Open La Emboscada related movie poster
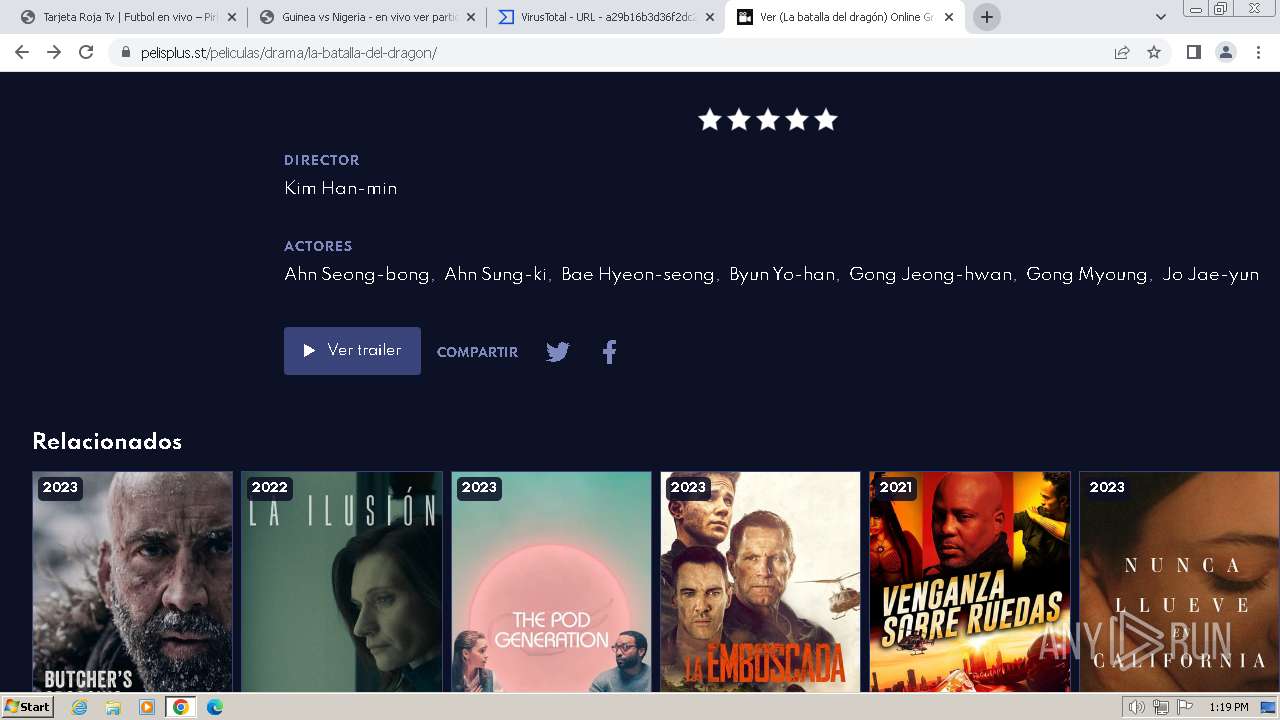Viewport: 1280px width, 720px height. (x=760, y=582)
